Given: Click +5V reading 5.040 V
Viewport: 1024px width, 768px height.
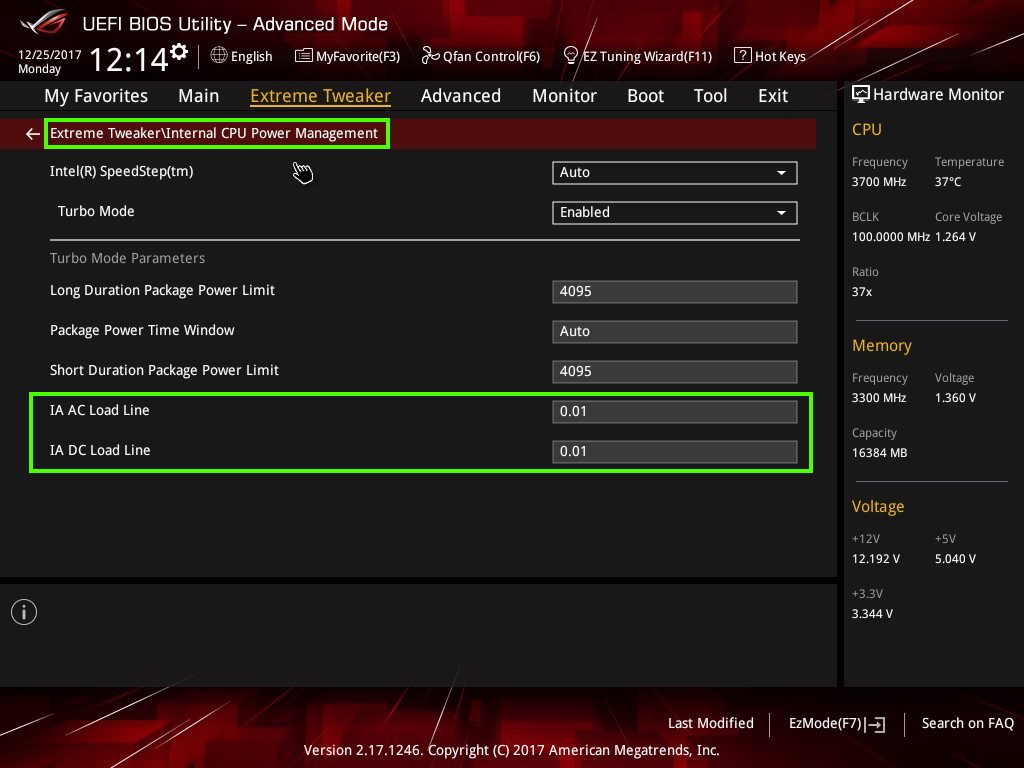Looking at the screenshot, I should point(955,559).
